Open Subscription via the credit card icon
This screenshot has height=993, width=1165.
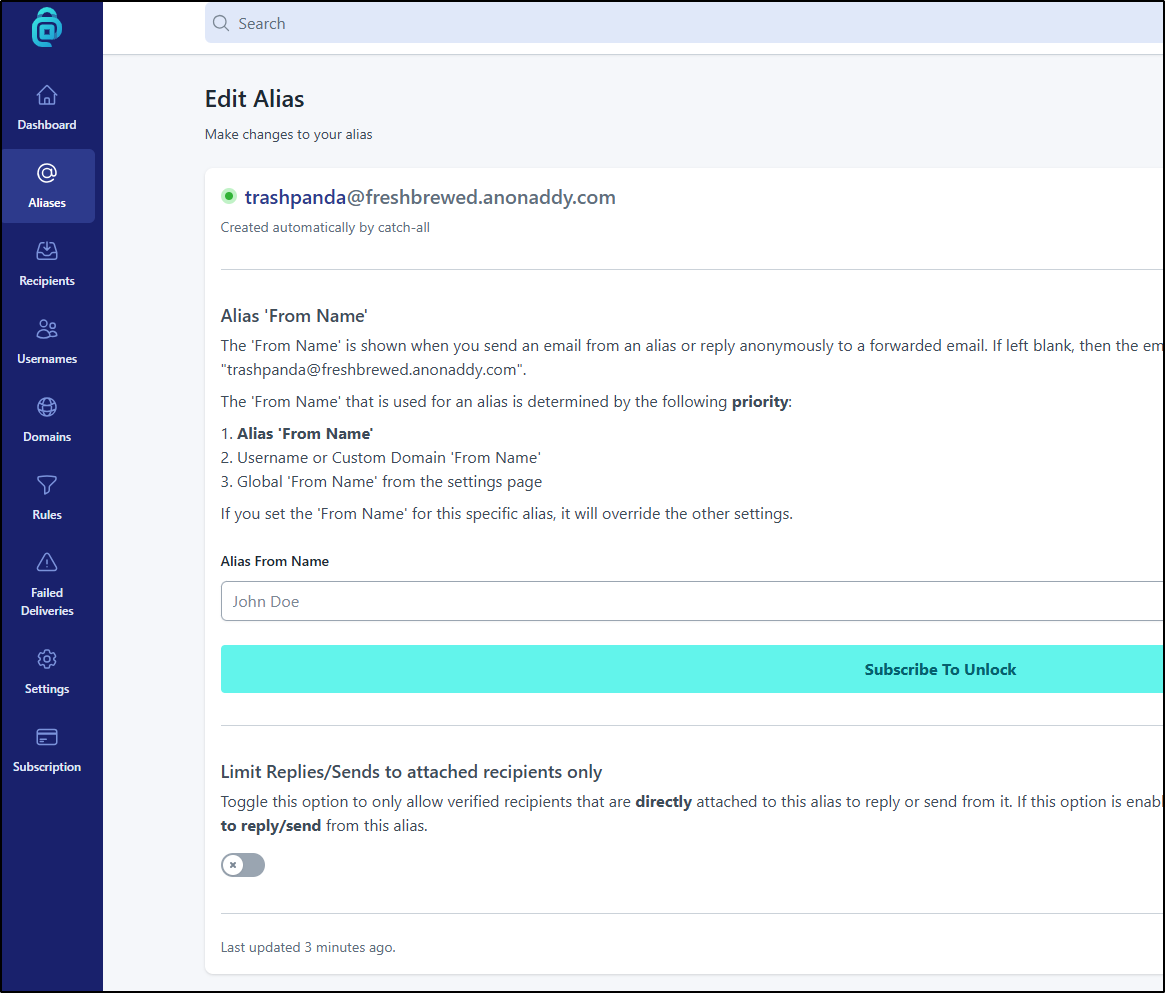pos(47,737)
